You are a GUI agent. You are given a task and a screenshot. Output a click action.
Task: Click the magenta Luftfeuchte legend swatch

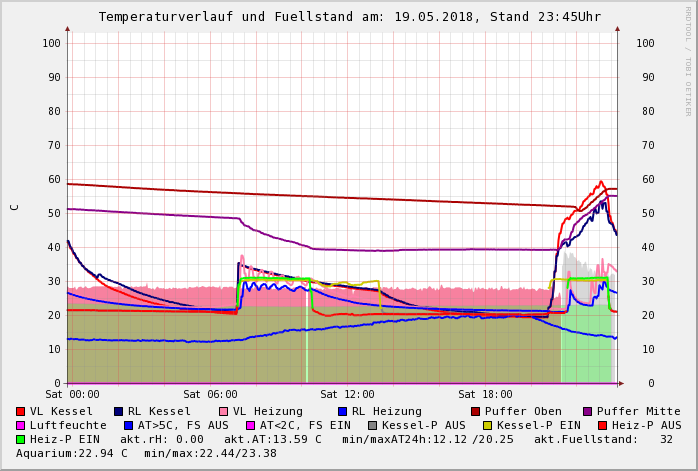point(21,425)
